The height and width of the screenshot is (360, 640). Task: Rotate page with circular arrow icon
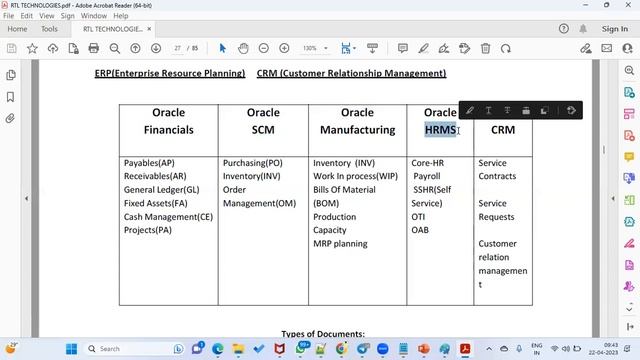click(x=506, y=49)
